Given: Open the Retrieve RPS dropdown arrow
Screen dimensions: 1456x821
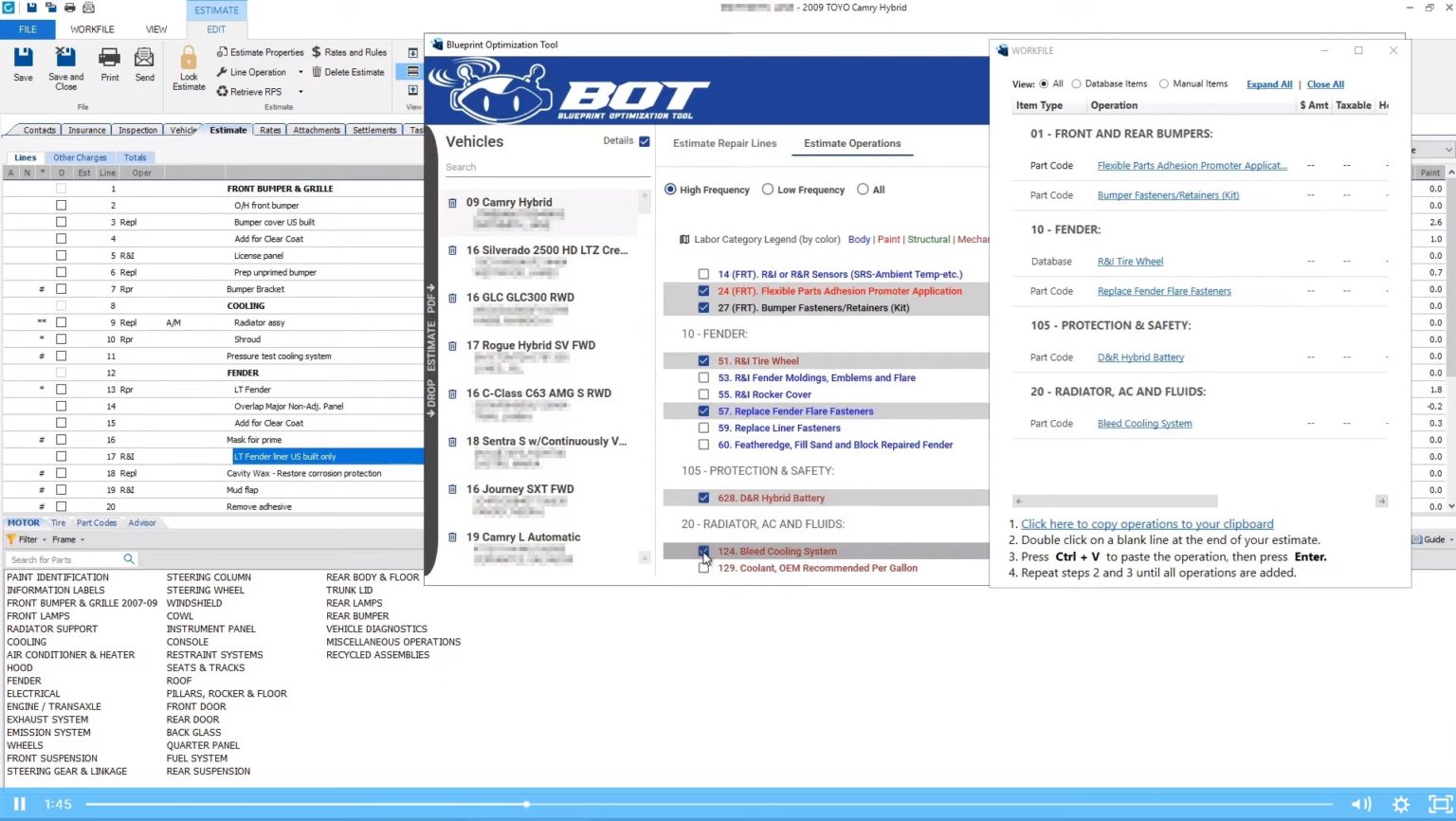Looking at the screenshot, I should click(300, 92).
